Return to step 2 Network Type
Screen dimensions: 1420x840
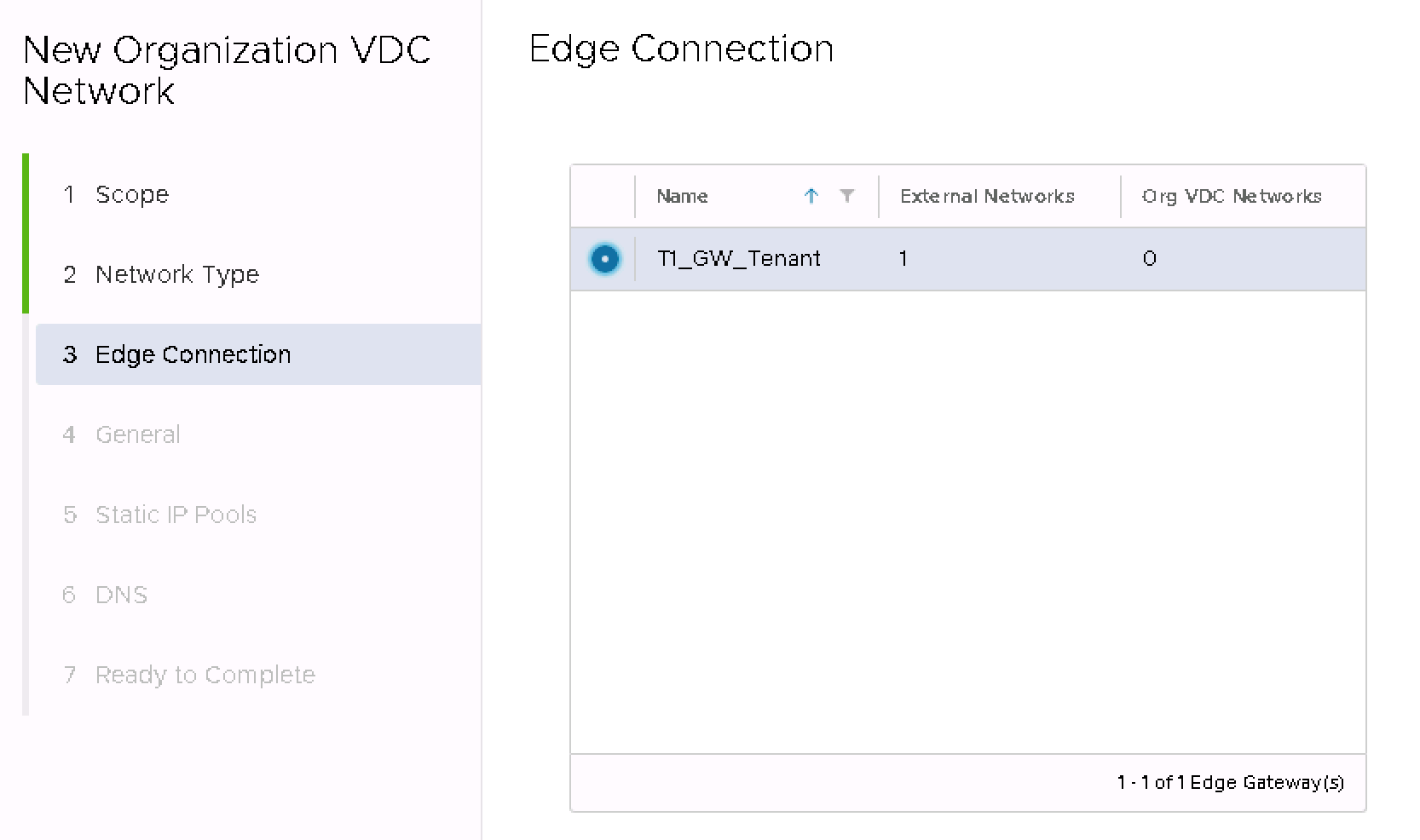coord(176,274)
